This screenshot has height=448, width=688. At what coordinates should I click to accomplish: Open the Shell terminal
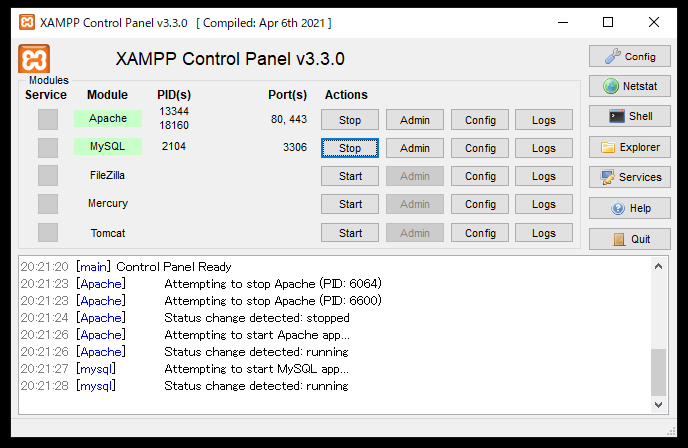[629, 116]
